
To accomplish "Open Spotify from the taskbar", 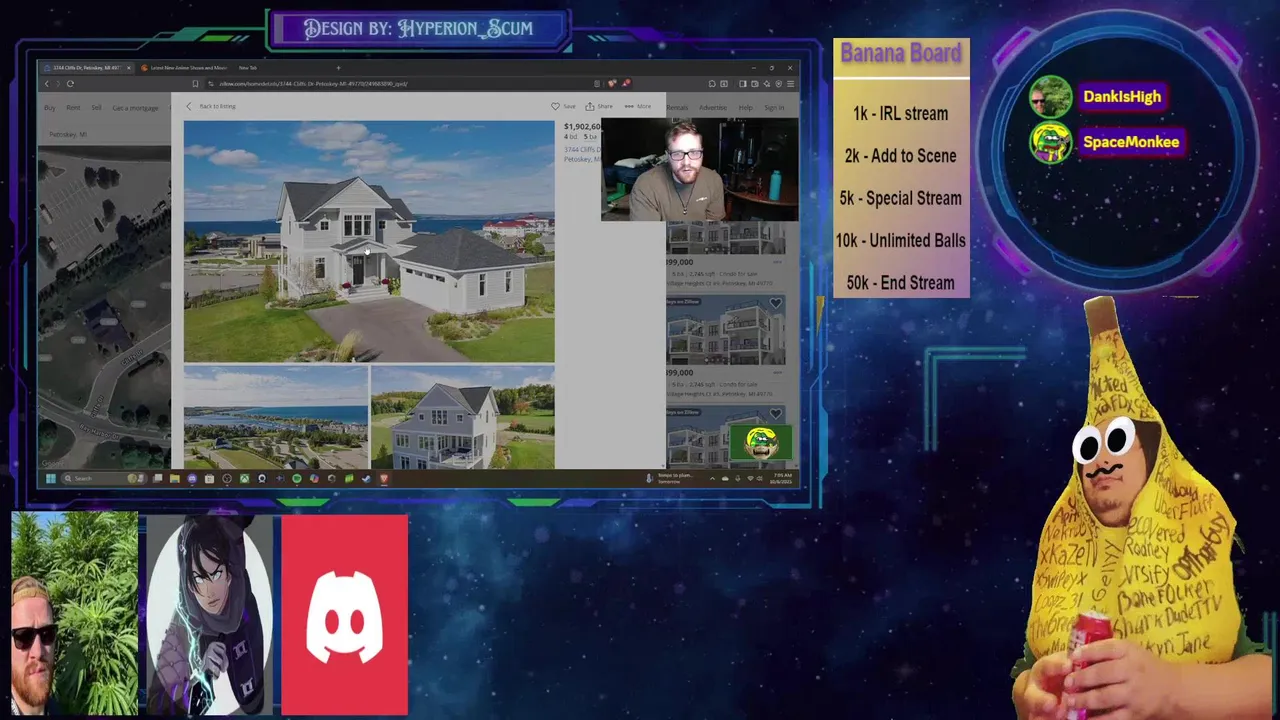I will tap(297, 478).
